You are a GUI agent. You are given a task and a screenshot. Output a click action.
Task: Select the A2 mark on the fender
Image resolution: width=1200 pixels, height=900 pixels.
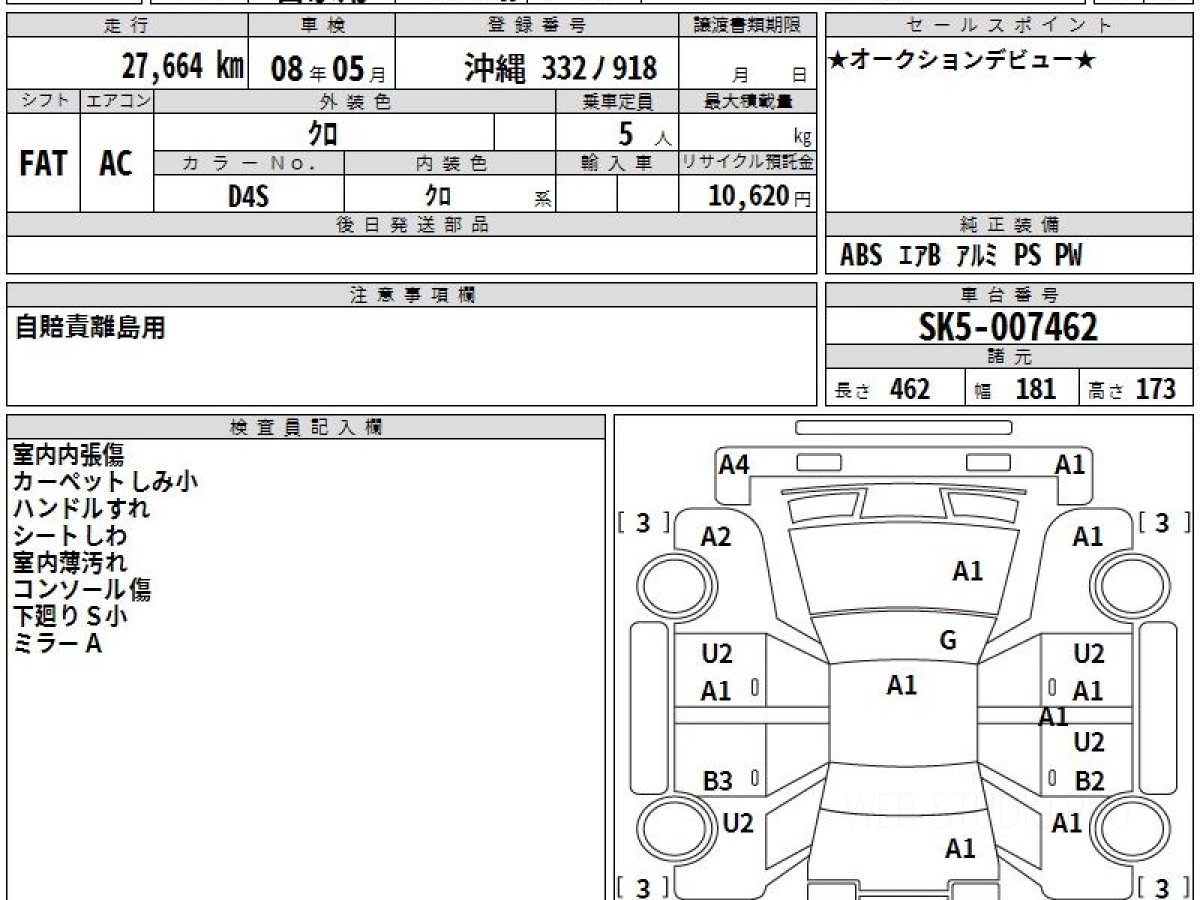(x=716, y=537)
